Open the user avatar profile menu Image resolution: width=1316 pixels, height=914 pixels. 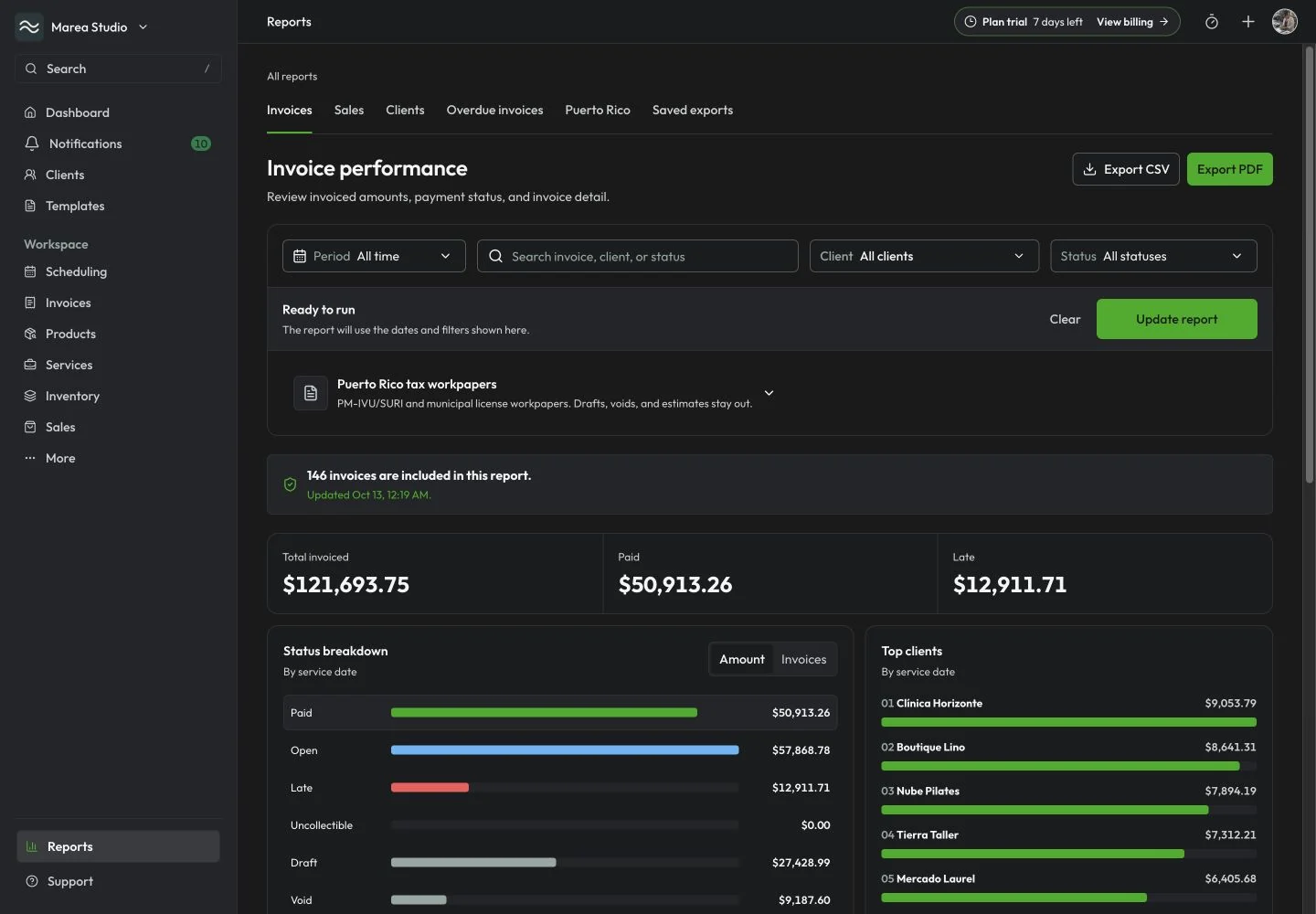coord(1285,22)
